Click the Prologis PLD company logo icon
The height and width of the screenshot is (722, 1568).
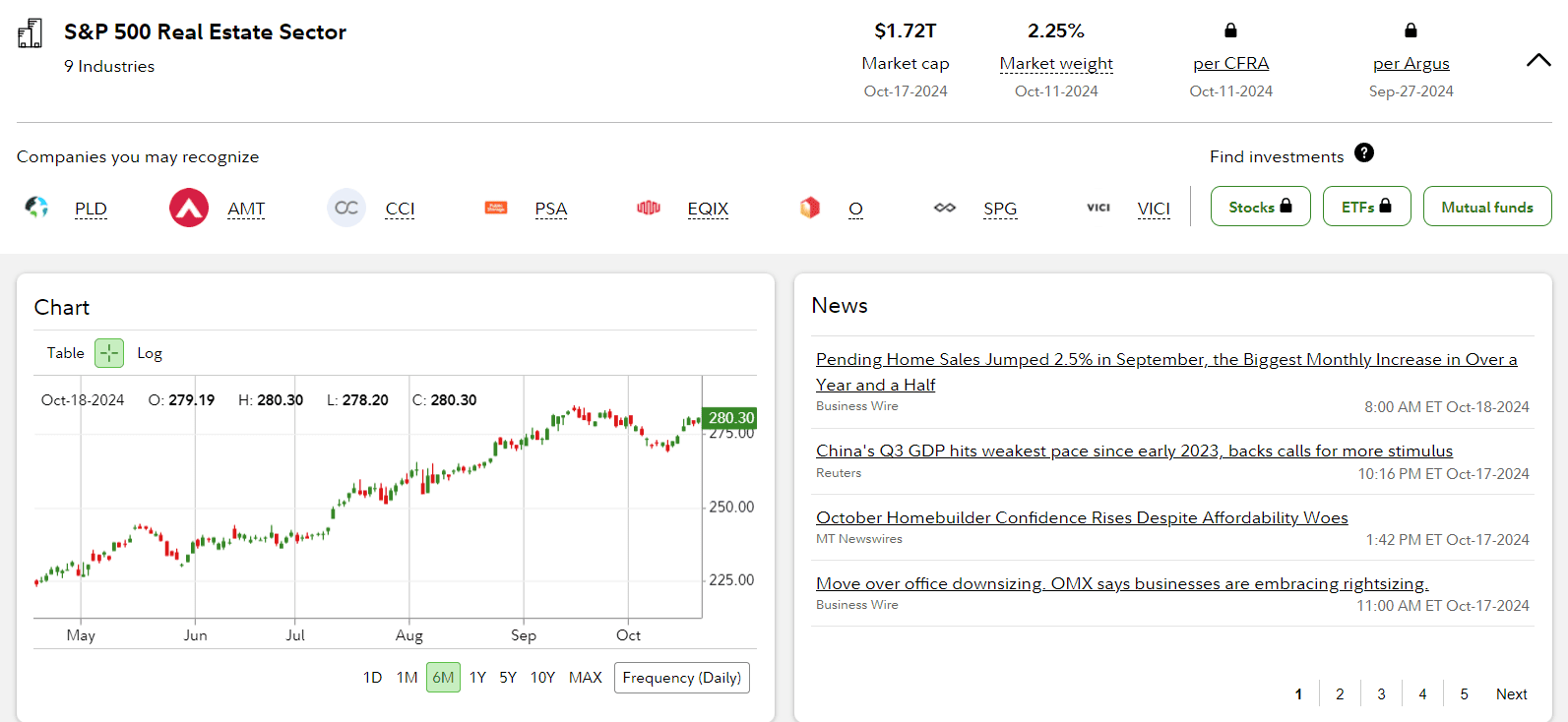[36, 207]
